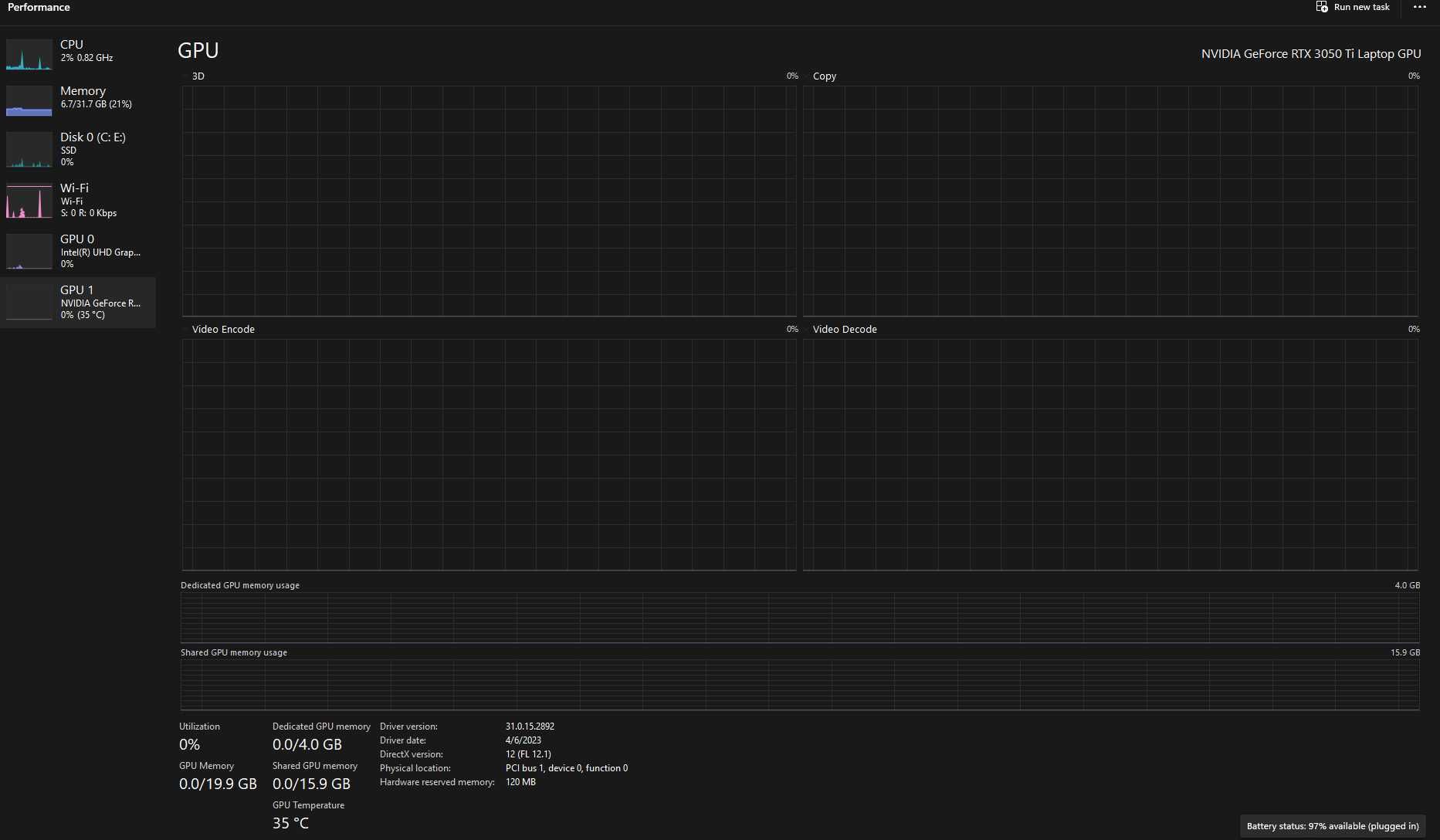This screenshot has width=1440, height=840.
Task: Click the NVIDIA GeForce RTX 3050 Ti title
Action: pyautogui.click(x=1311, y=54)
